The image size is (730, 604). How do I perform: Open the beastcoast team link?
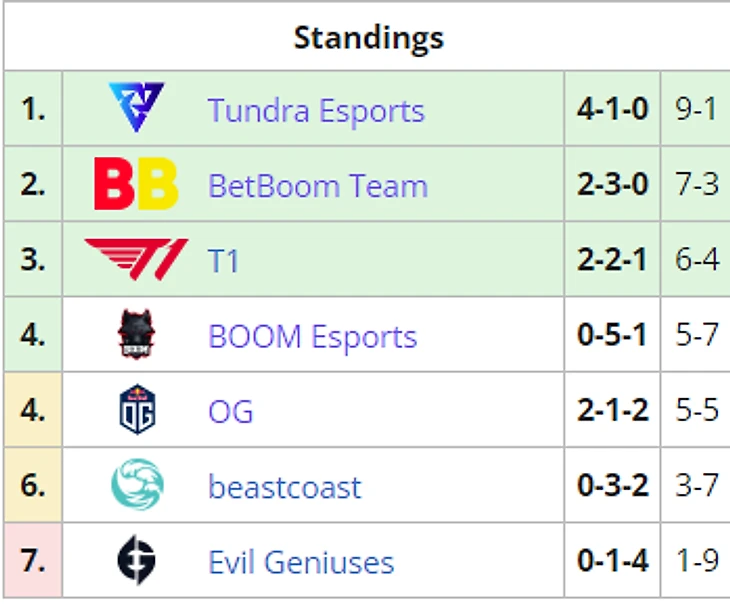tap(284, 487)
